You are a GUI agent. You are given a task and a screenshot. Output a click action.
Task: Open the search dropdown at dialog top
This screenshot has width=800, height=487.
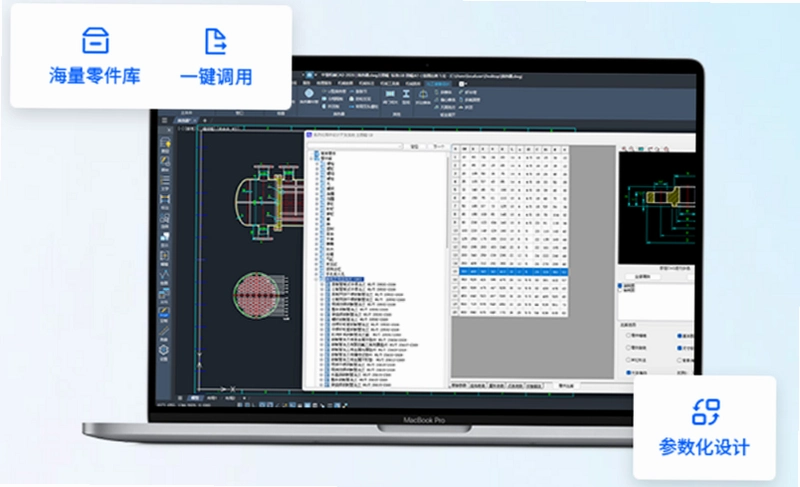355,146
